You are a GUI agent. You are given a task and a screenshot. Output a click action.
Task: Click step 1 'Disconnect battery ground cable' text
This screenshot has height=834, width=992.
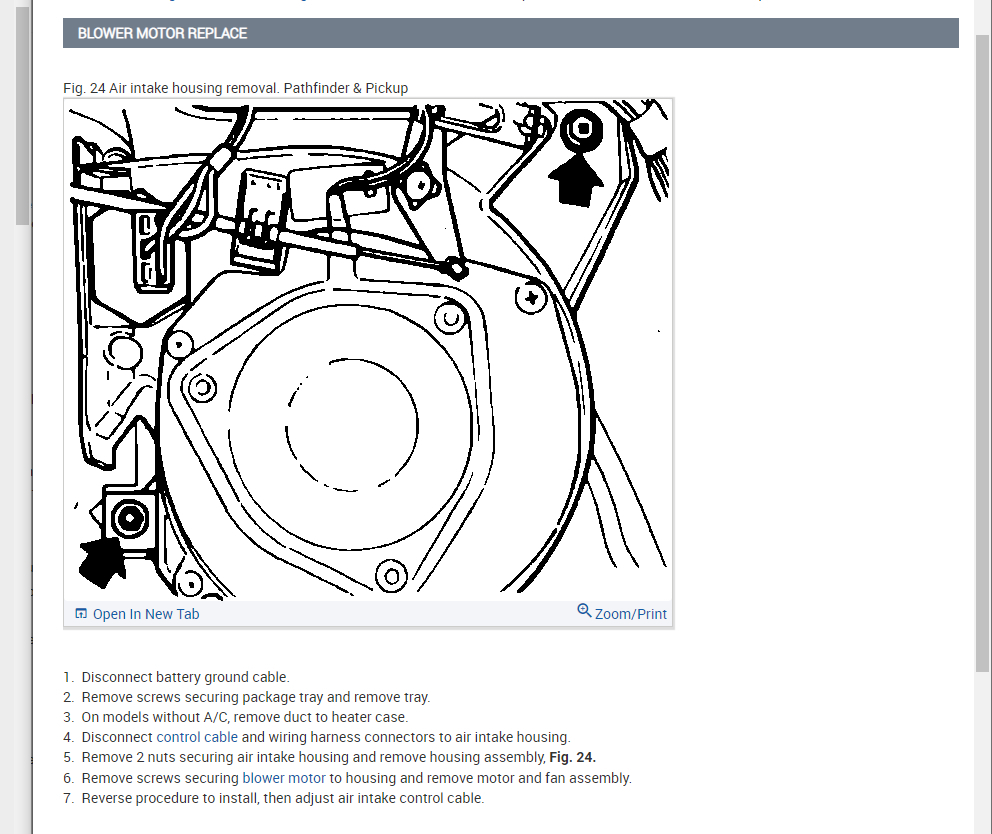point(185,677)
